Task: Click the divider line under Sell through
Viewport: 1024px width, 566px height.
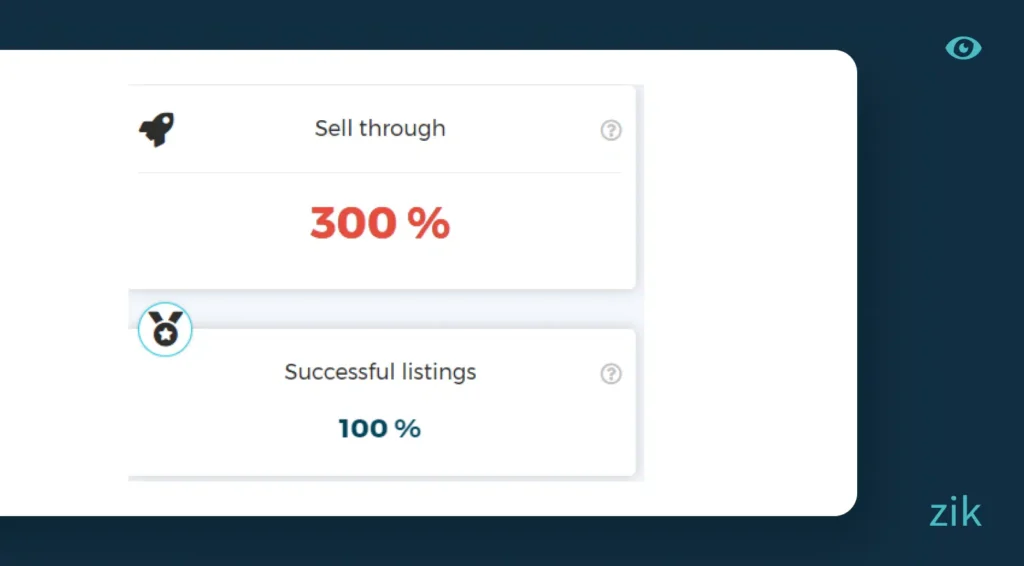Action: (380, 172)
